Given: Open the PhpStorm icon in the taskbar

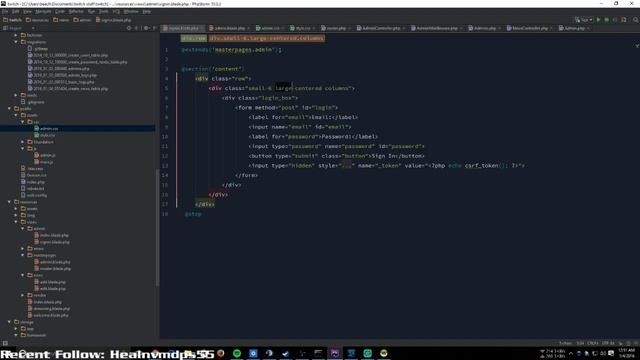Looking at the screenshot, I should coord(335,353).
